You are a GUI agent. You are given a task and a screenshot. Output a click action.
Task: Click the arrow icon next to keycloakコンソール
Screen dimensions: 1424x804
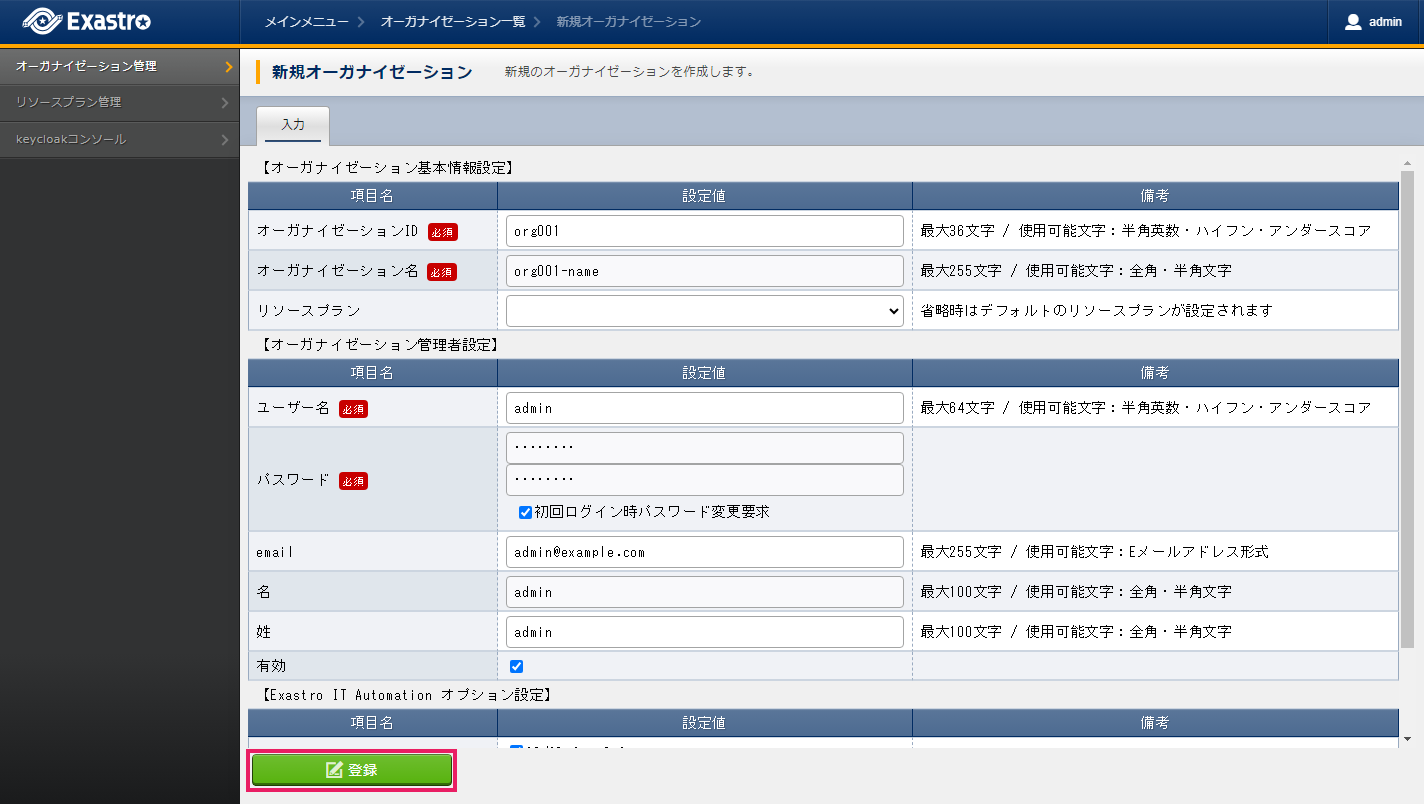tap(225, 140)
